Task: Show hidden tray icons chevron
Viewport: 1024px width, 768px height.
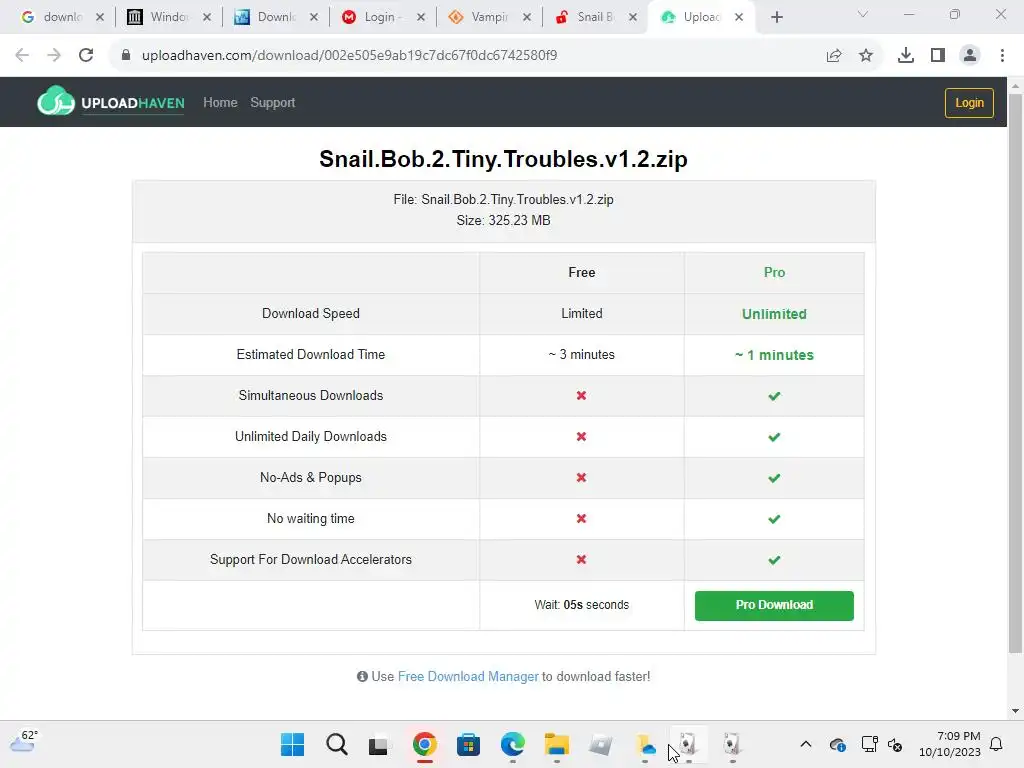Action: [806, 744]
